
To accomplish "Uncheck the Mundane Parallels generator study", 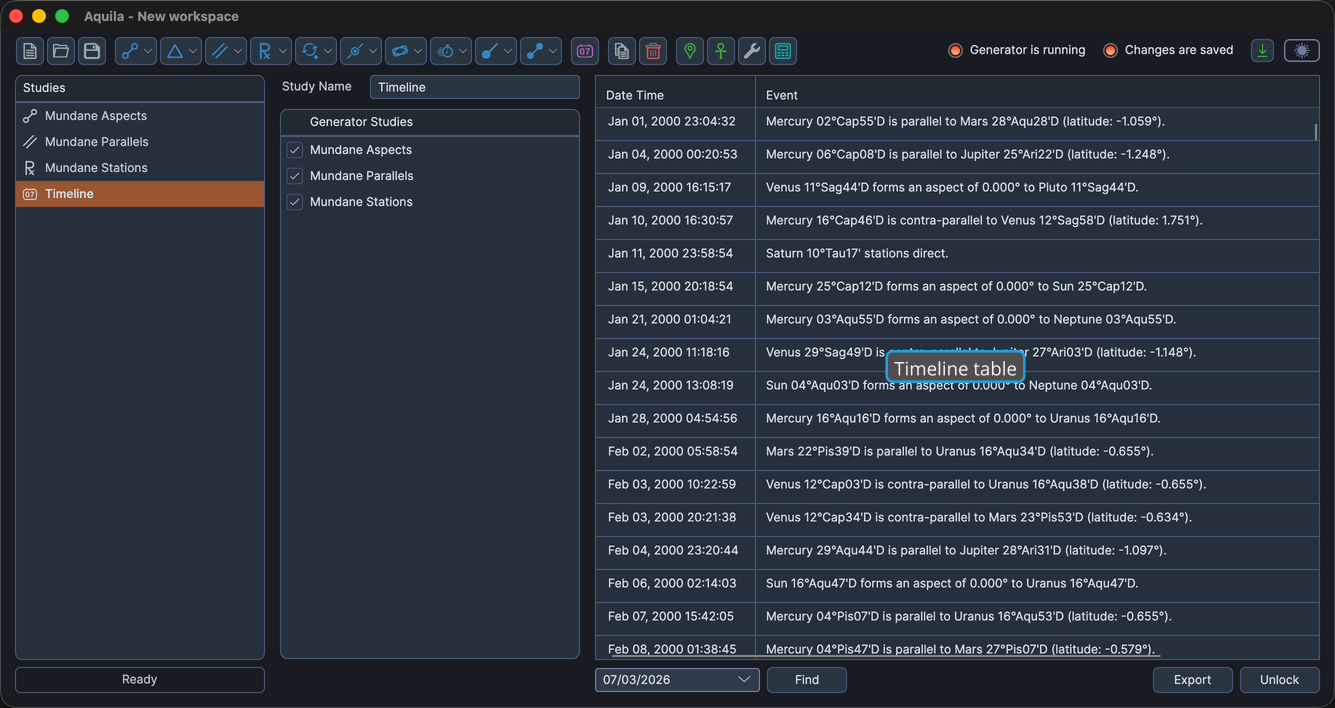I will (x=295, y=176).
